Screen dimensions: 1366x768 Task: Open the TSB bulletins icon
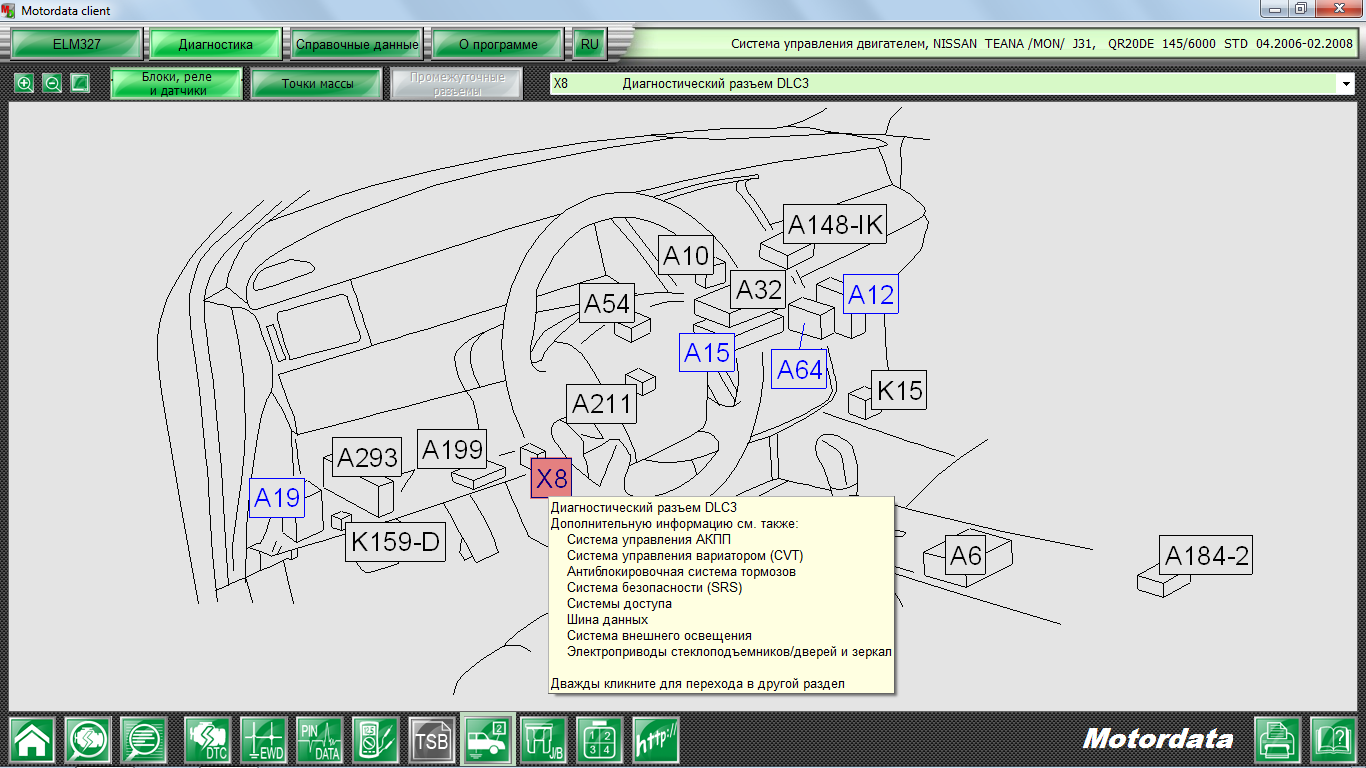coord(432,741)
